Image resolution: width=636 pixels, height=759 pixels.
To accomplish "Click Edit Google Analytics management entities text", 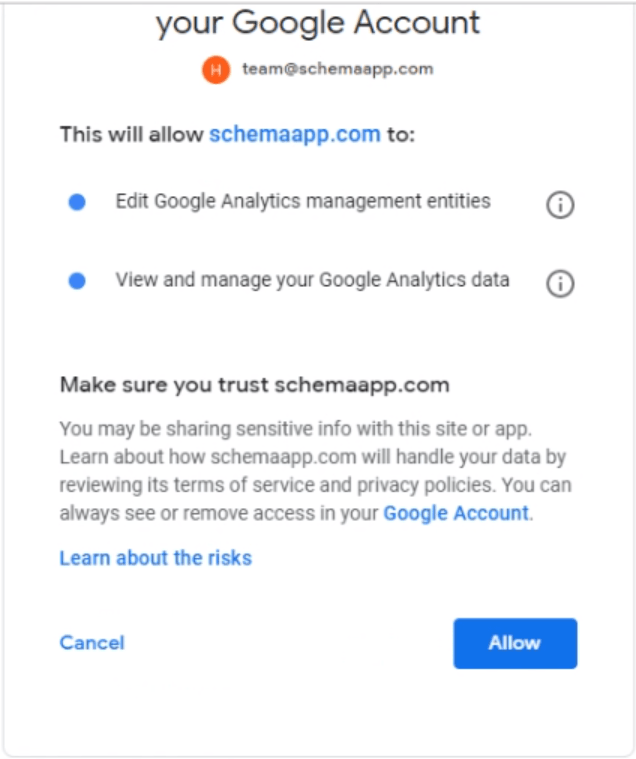I will click(303, 201).
